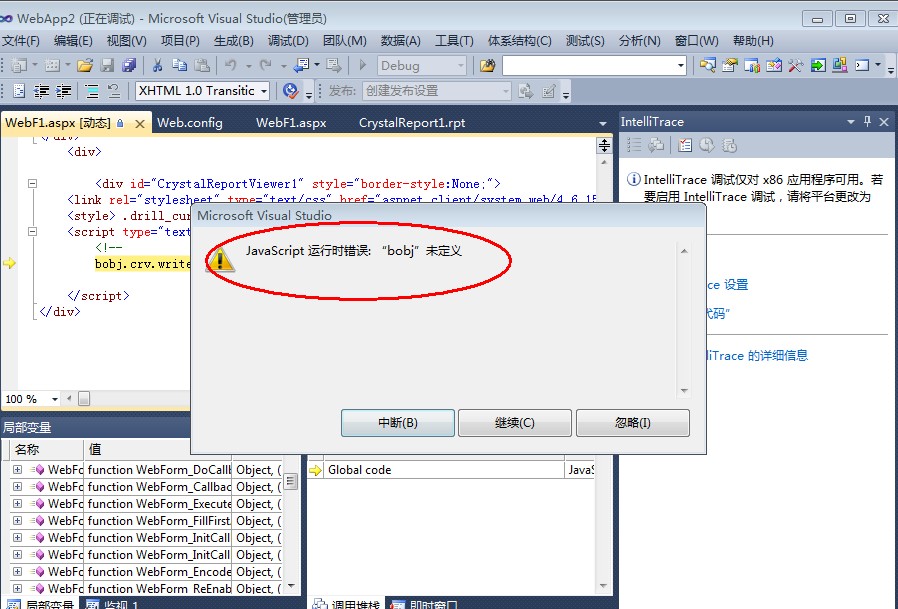Click the Uncomment Selection icon
Viewport: 898px width, 609px height.
114,91
